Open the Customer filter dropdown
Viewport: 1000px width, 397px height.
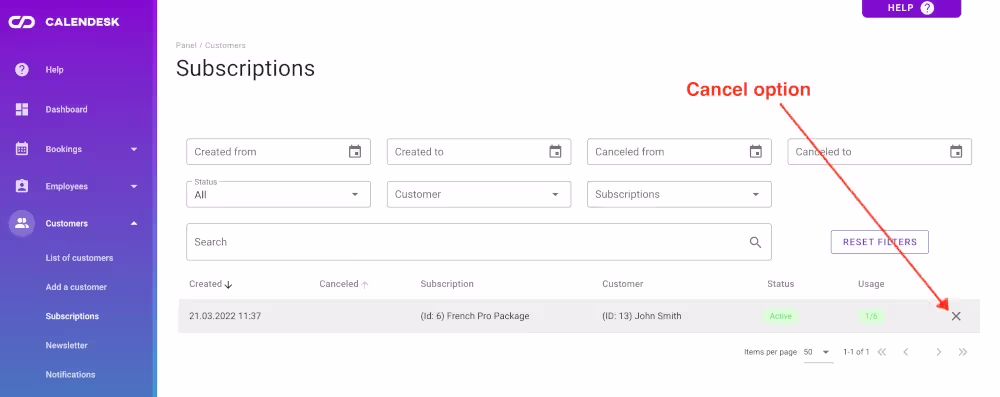pos(478,194)
